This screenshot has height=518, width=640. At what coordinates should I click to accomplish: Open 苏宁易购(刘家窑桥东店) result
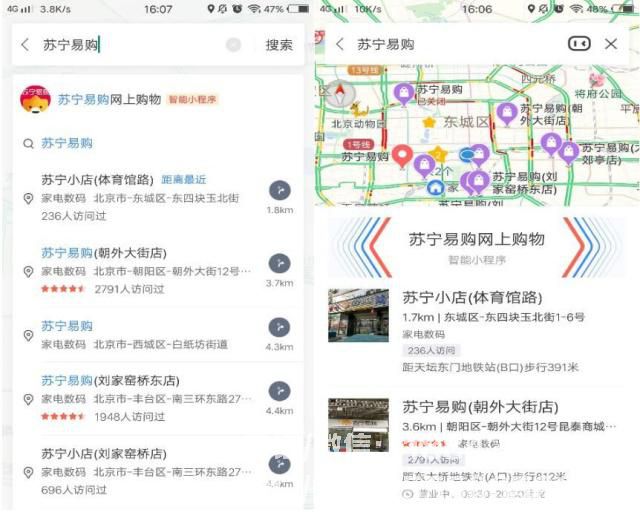(158, 398)
